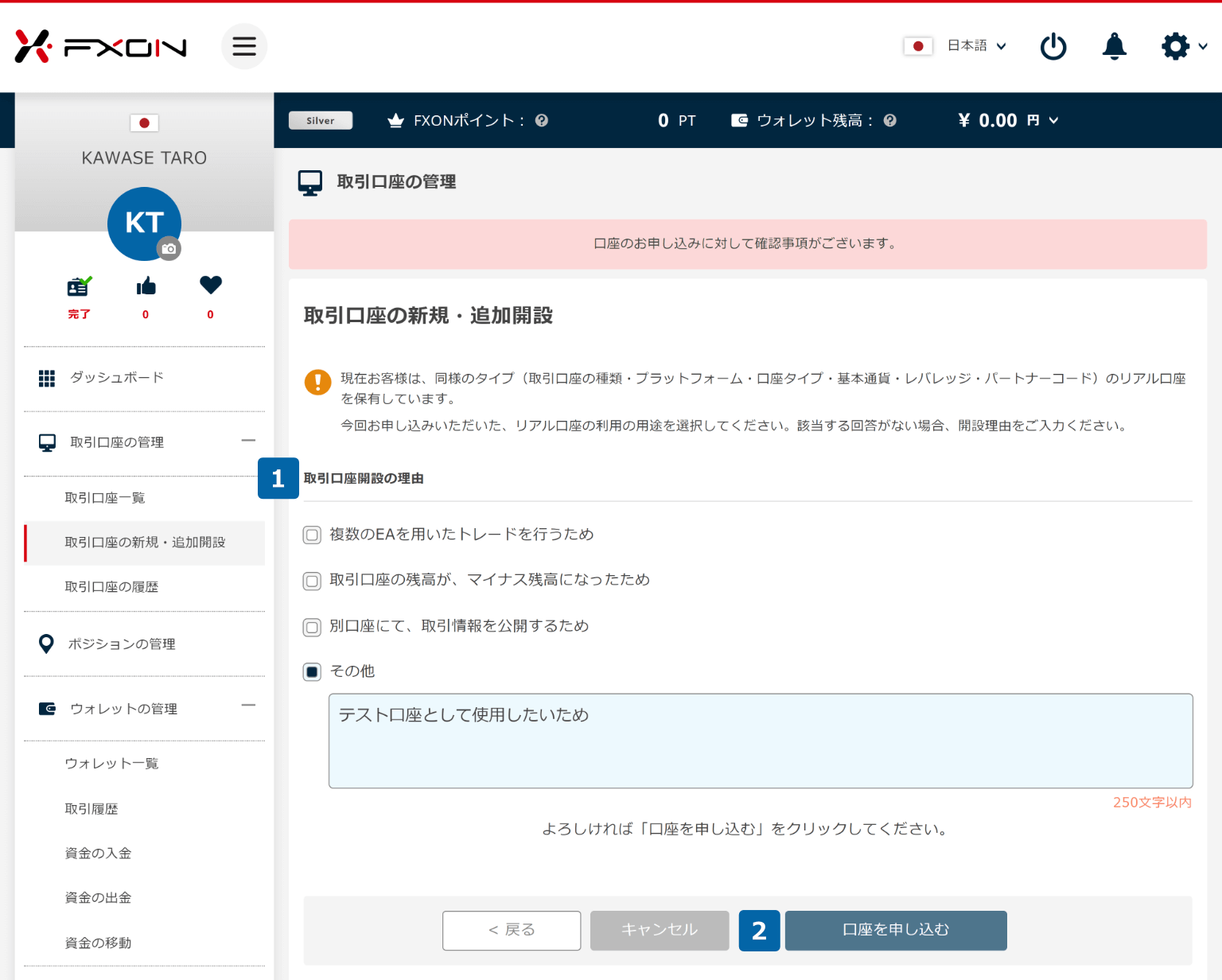Click the 250文字以内 character limit note
This screenshot has width=1222, height=980.
point(1152,803)
